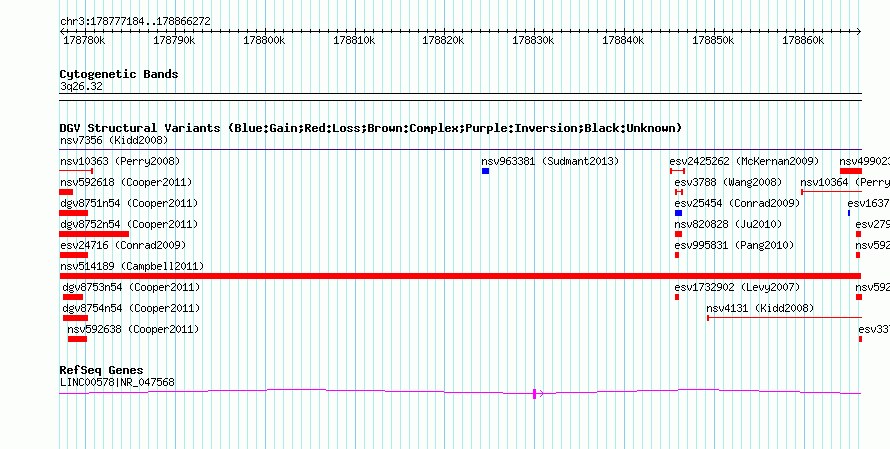This screenshot has width=890, height=449.
Task: Open the nsv4131 (Kidd2008) label
Action: point(760,308)
